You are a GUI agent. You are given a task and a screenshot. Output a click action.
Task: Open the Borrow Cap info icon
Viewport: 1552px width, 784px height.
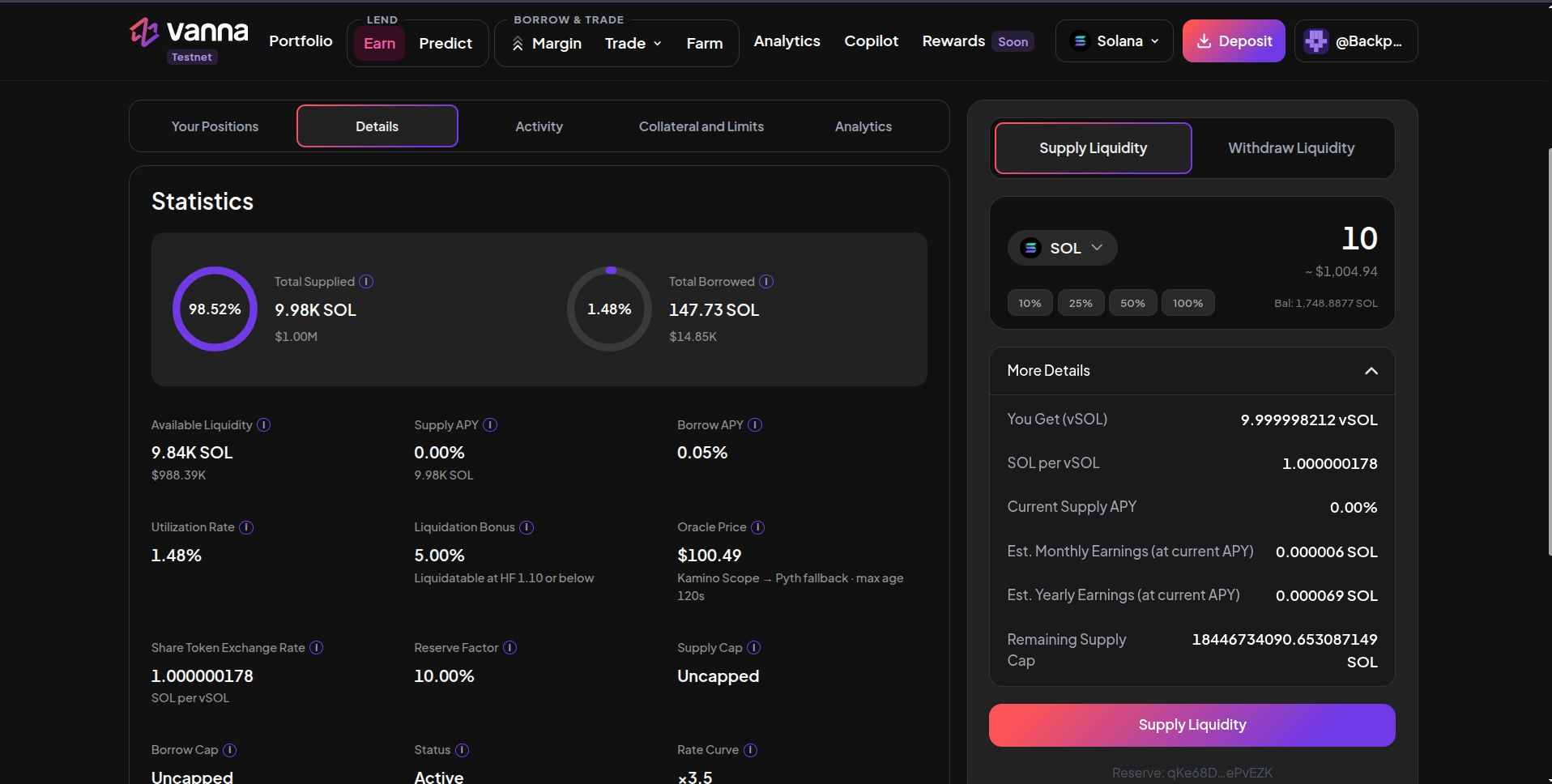pyautogui.click(x=230, y=750)
